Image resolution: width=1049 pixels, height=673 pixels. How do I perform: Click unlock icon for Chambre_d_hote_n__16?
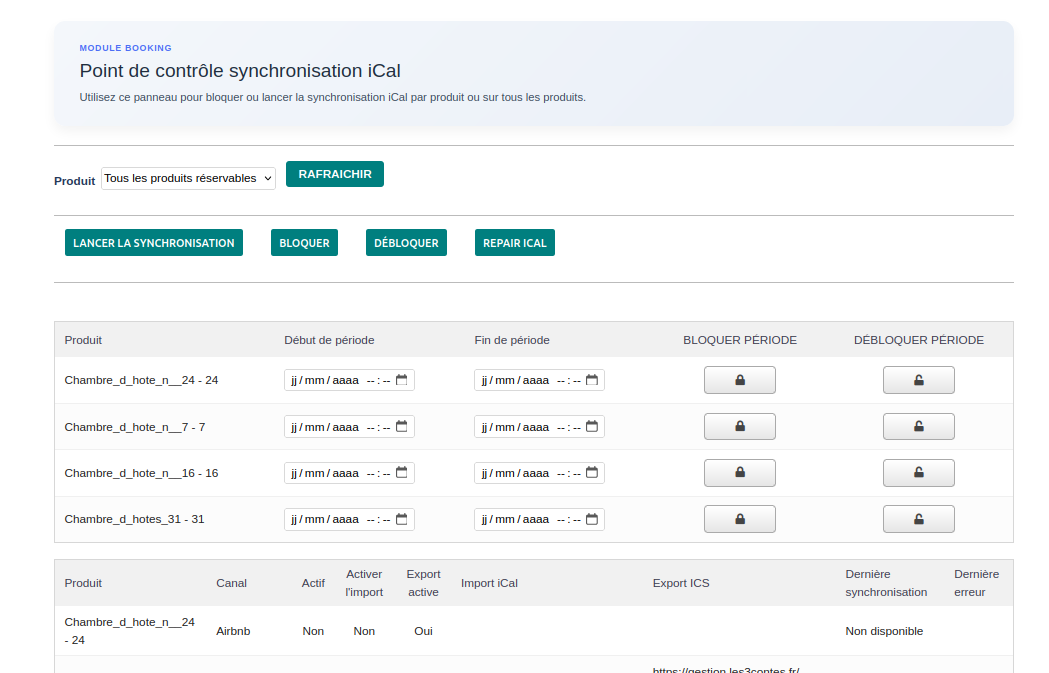[x=918, y=473]
